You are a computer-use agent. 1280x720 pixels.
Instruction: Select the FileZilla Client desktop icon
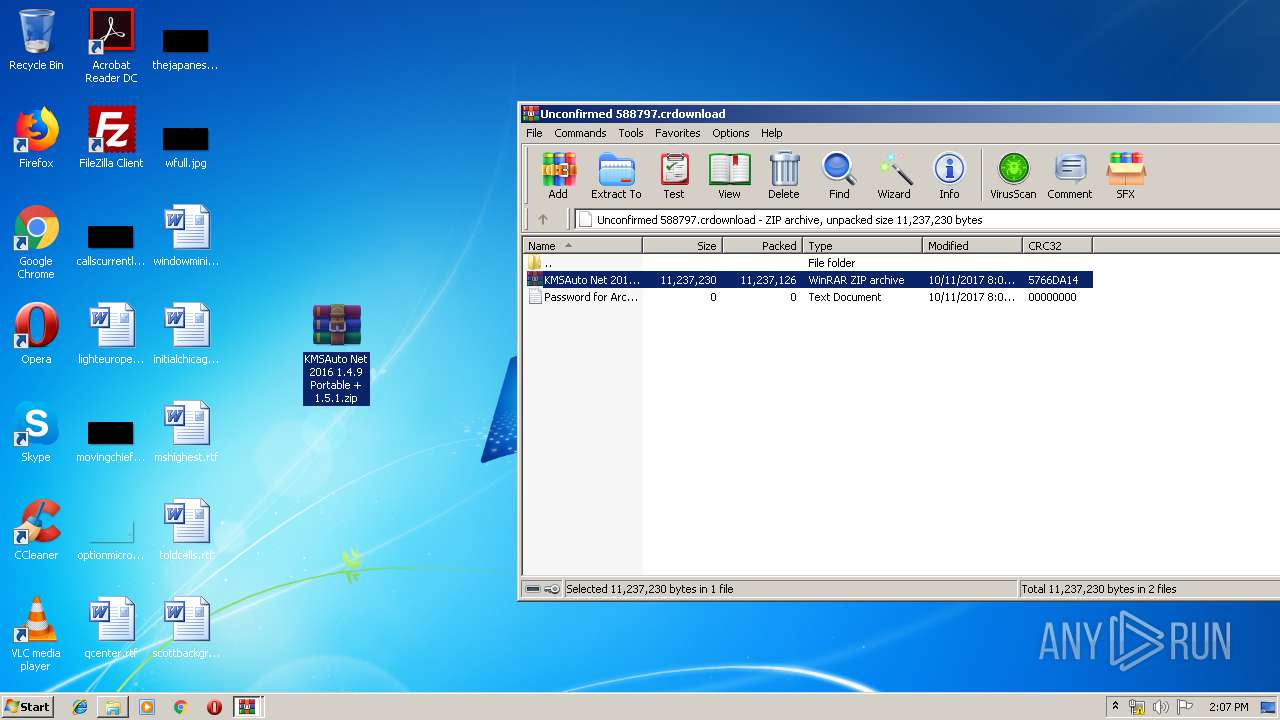tap(111, 138)
